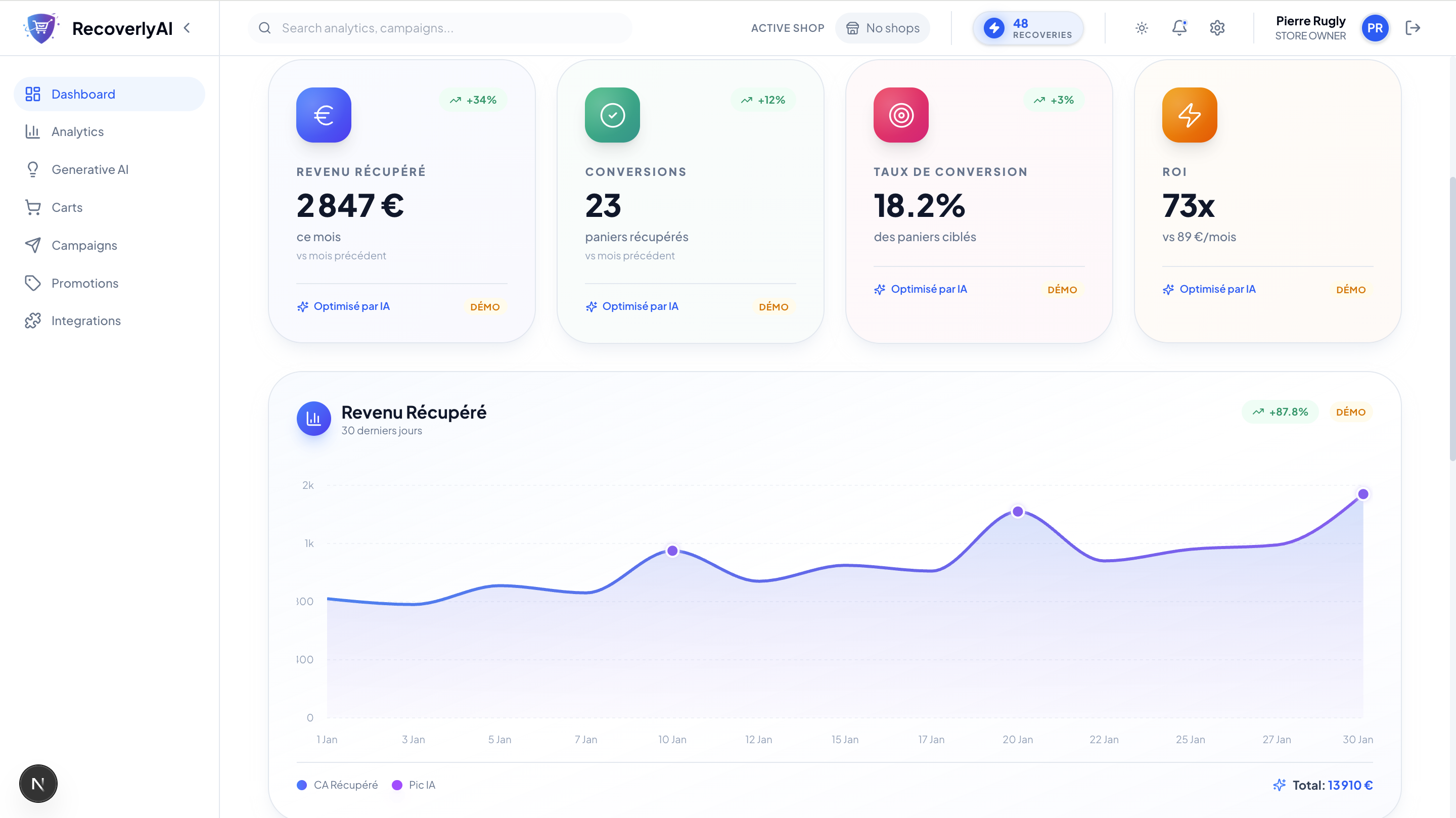Open the Carts panel from sidebar
The height and width of the screenshot is (818, 1456).
(66, 207)
